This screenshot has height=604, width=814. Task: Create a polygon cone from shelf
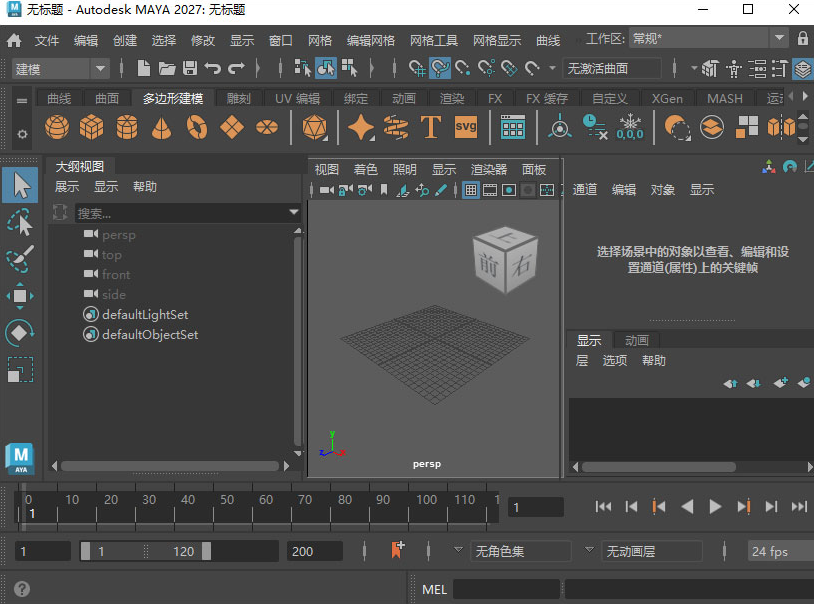(161, 127)
